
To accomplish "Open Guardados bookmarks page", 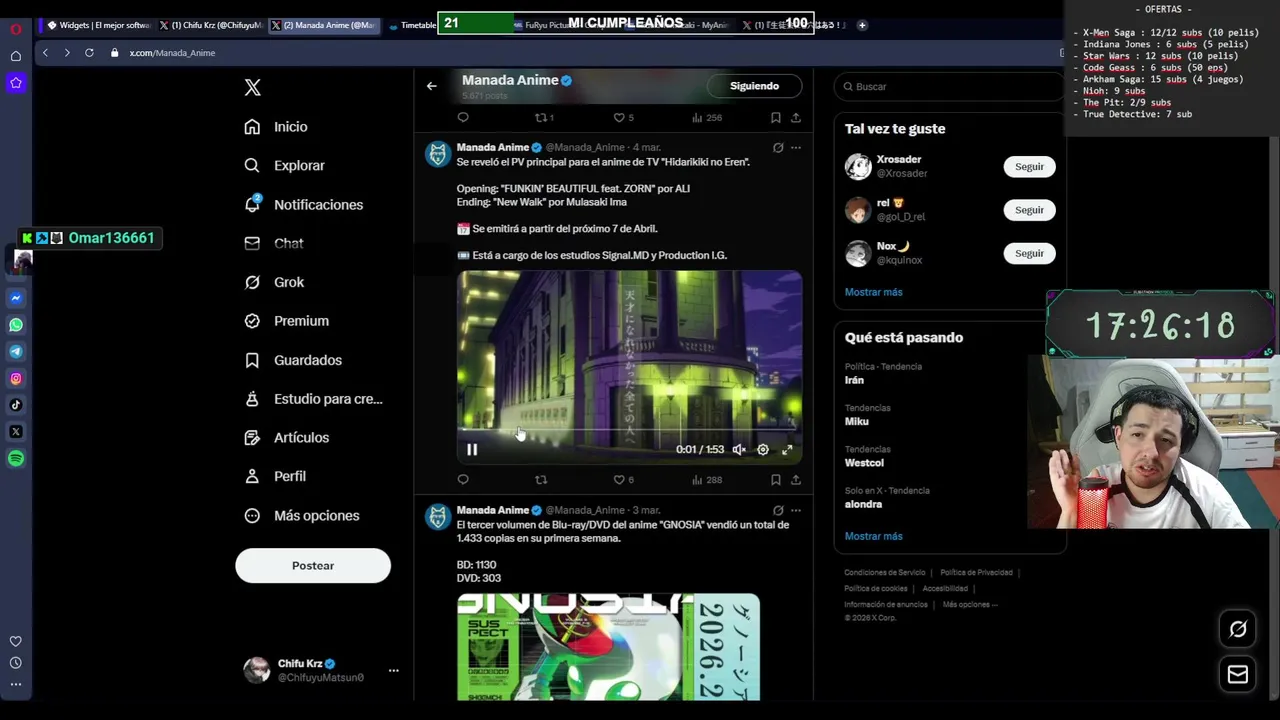I will 293,360.
